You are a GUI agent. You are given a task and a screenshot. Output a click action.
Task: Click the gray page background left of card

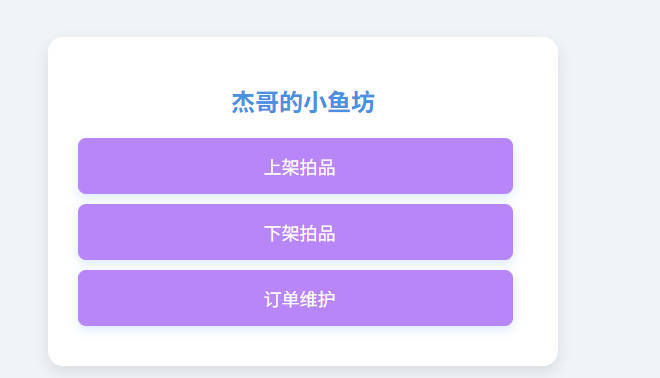24,189
